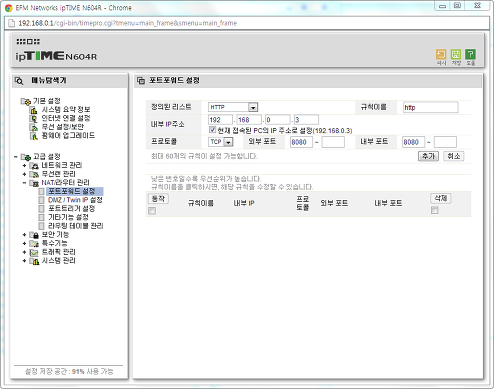The width and height of the screenshot is (494, 389).
Task: Collapse the 고급 설정 tree node
Action: (x=15, y=157)
